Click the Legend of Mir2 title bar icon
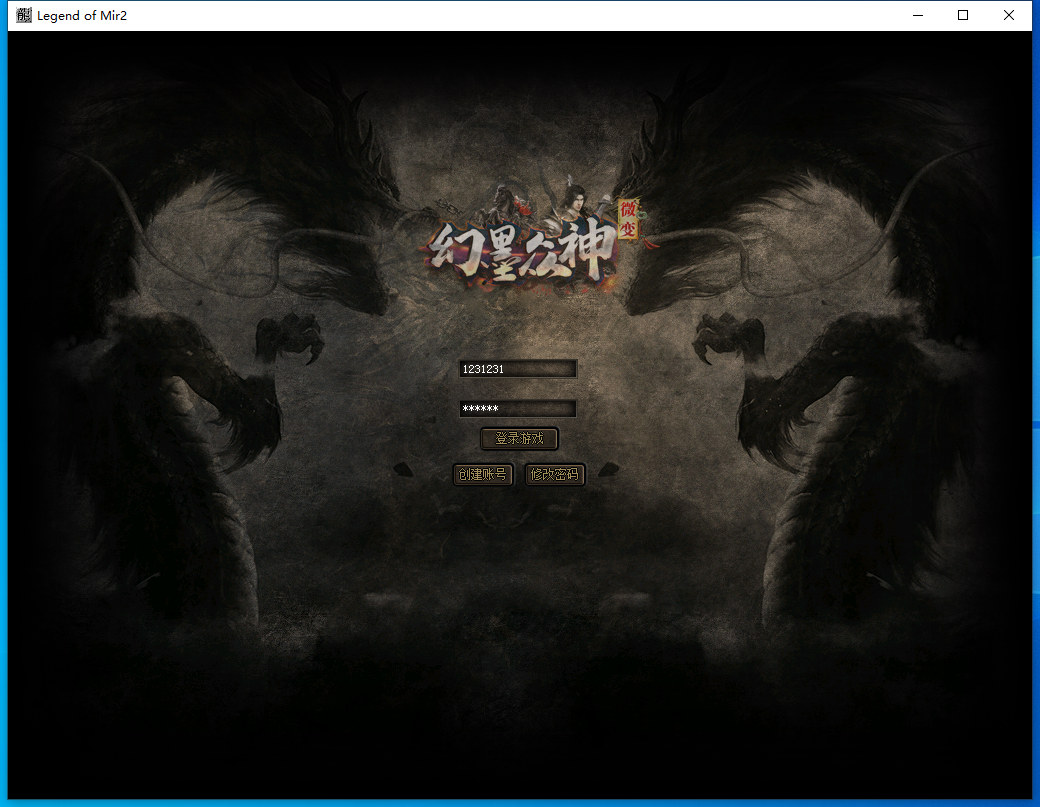1040x807 pixels. click(24, 15)
